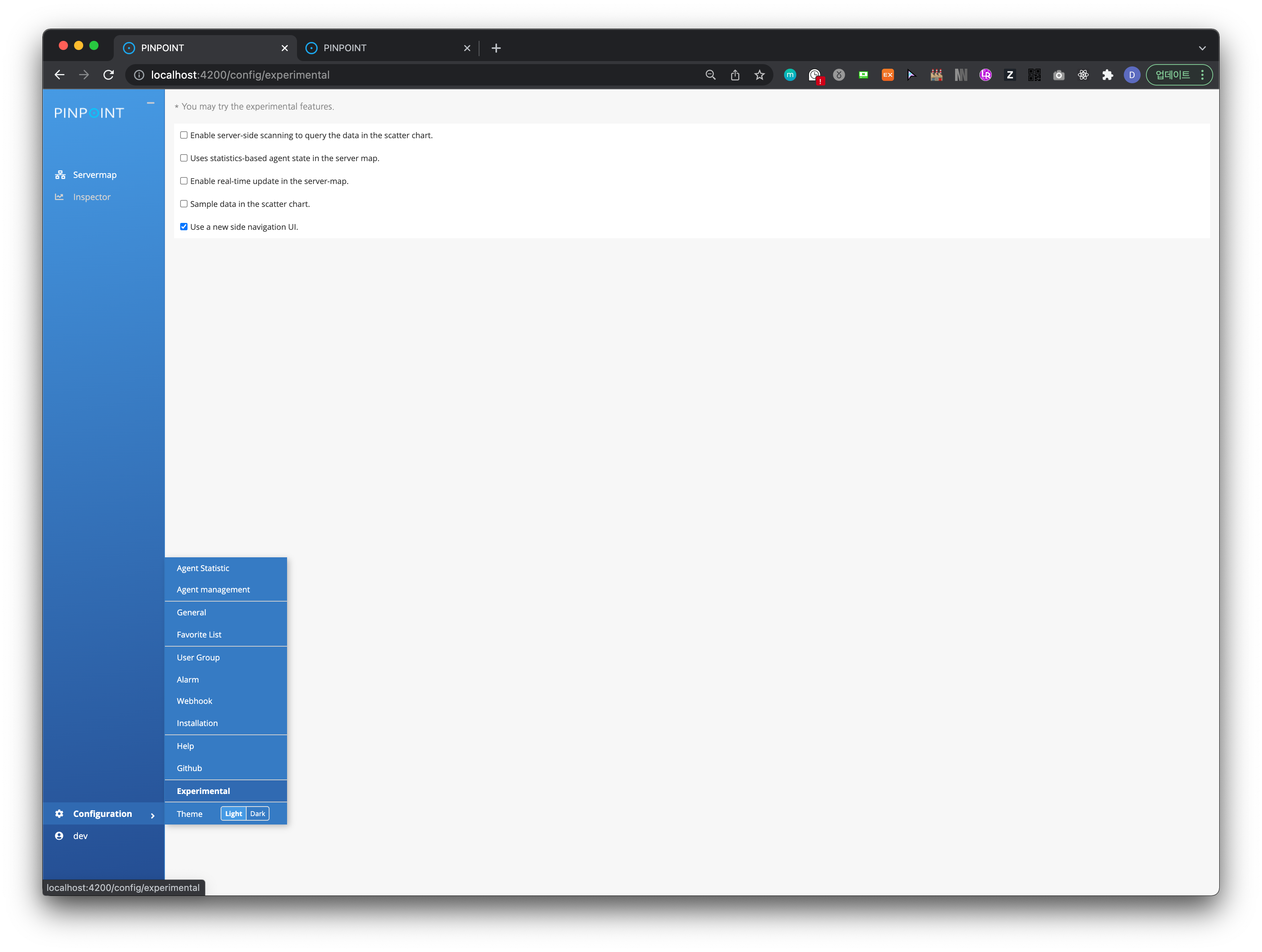Uncheck the new side navigation UI option
Image resolution: width=1262 pixels, height=952 pixels.
coord(184,226)
